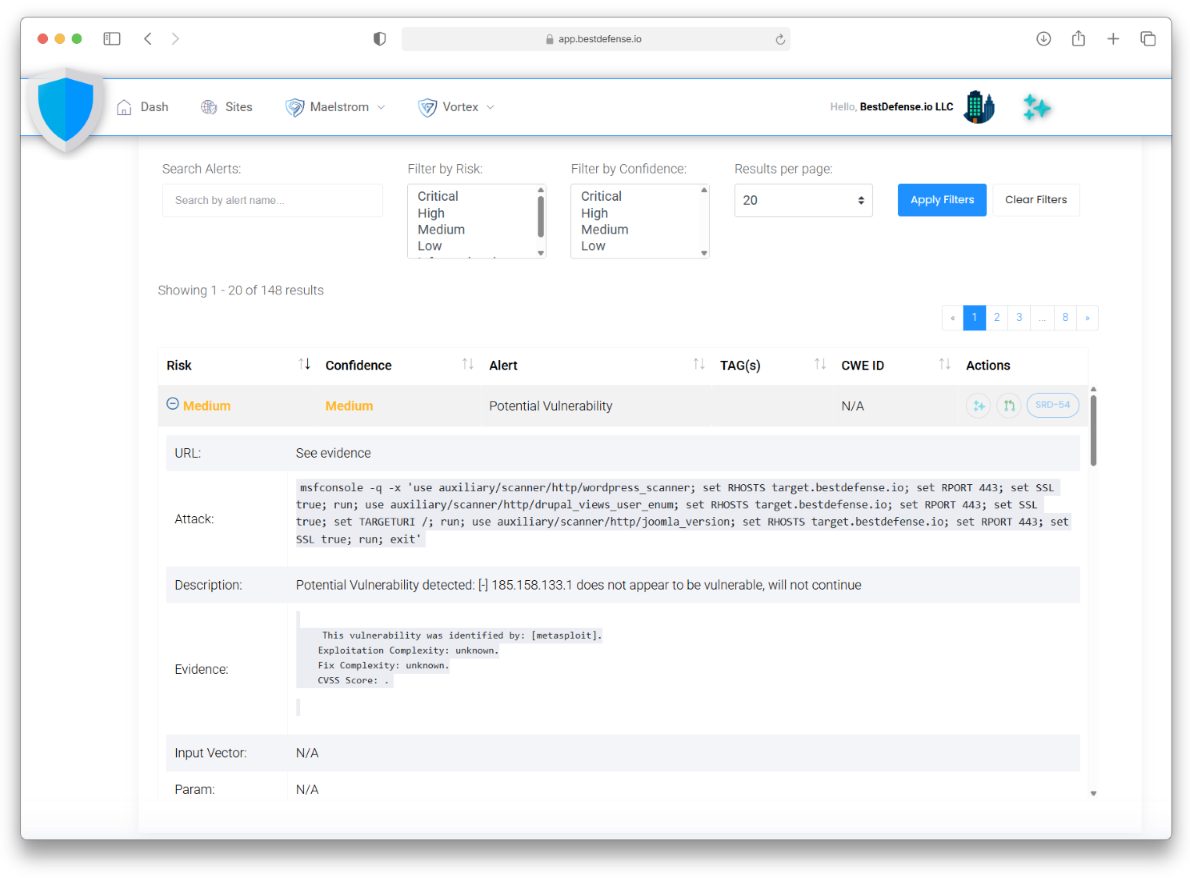This screenshot has height=878, width=1190.
Task: Click 'Showing 1 - 20 of 148 results' text
Action: (x=241, y=291)
